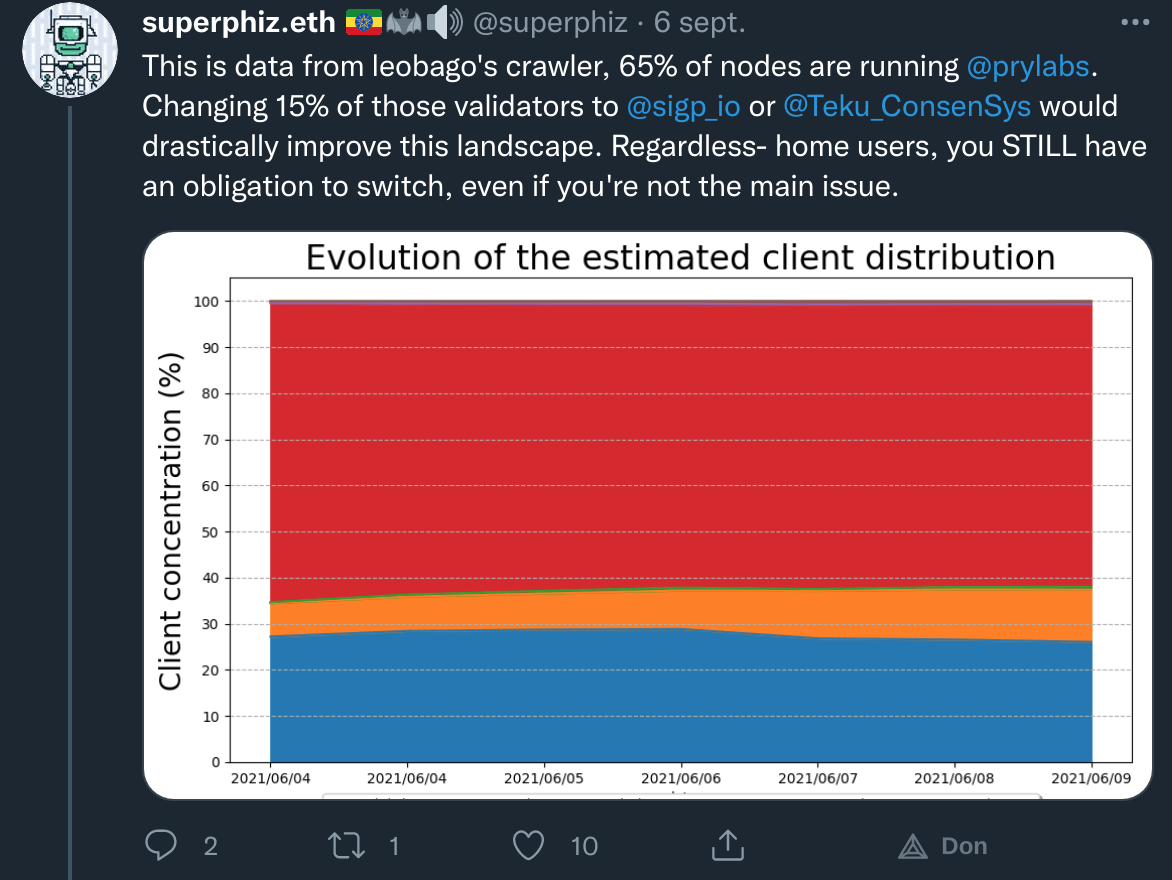Click the reply speech bubble icon

tap(161, 846)
